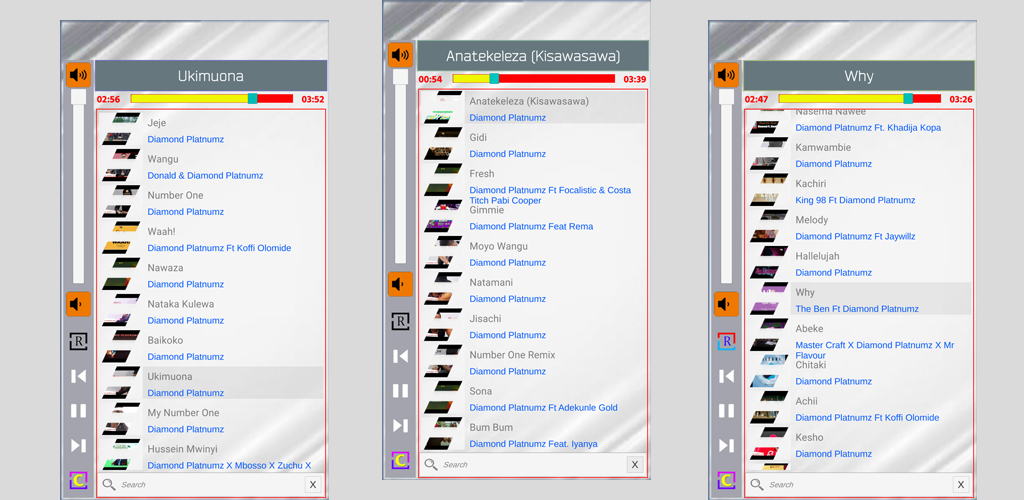The image size is (1024, 500).
Task: Click volume slider knob in Ukimuona player
Action: [x=78, y=97]
